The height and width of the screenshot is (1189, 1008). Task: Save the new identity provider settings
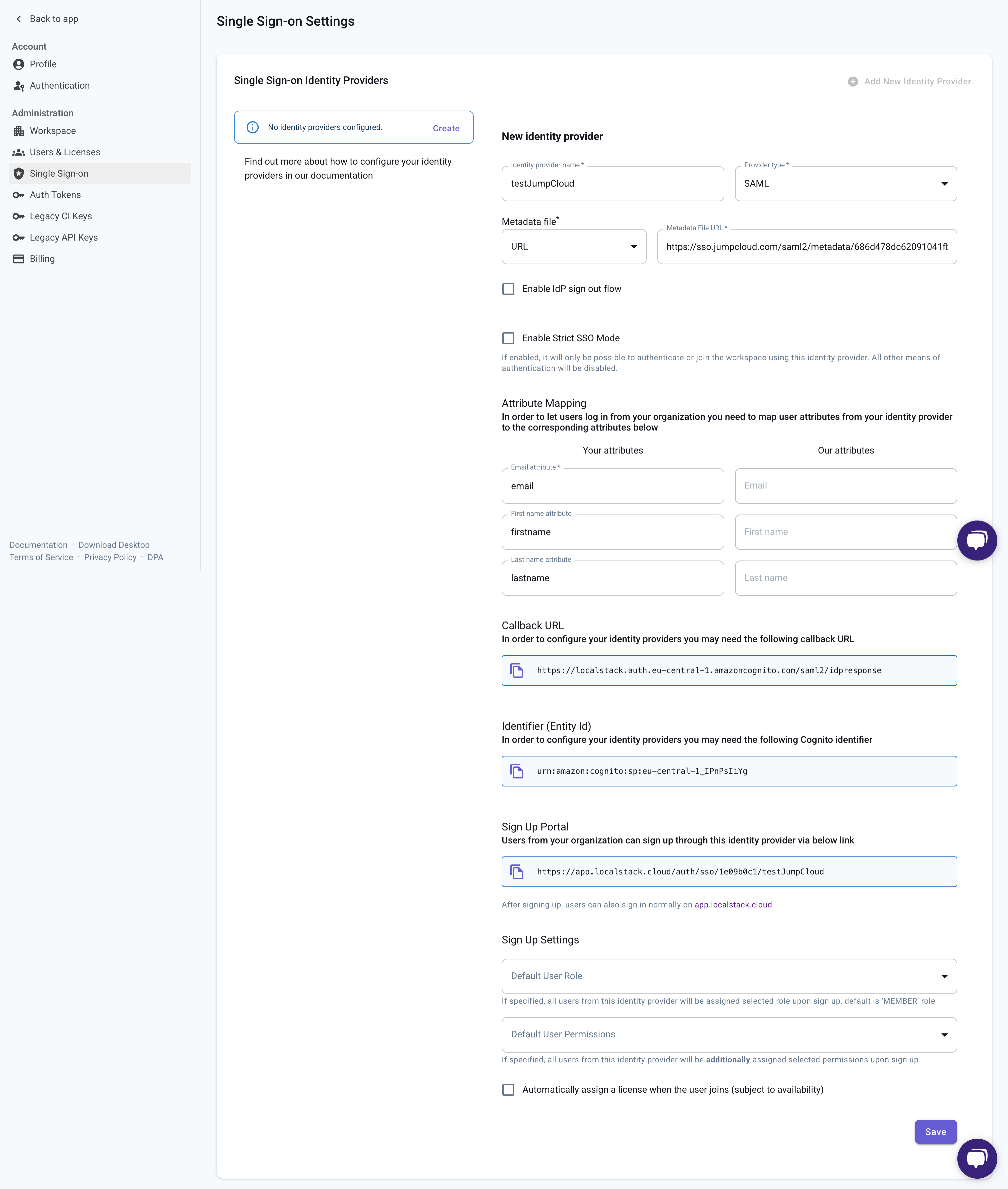pyautogui.click(x=935, y=1131)
